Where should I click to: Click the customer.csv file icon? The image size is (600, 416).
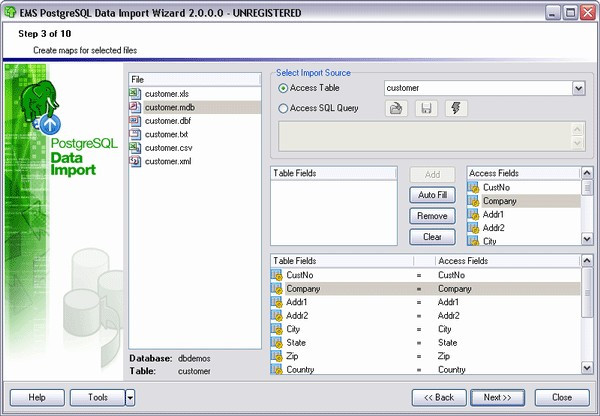135,147
